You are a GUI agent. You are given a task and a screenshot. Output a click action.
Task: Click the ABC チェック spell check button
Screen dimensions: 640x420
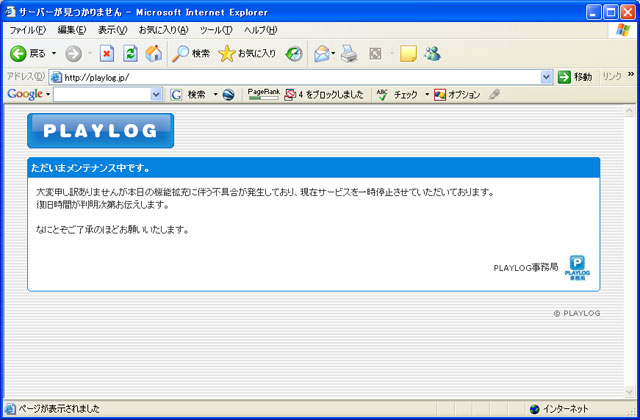coord(397,95)
